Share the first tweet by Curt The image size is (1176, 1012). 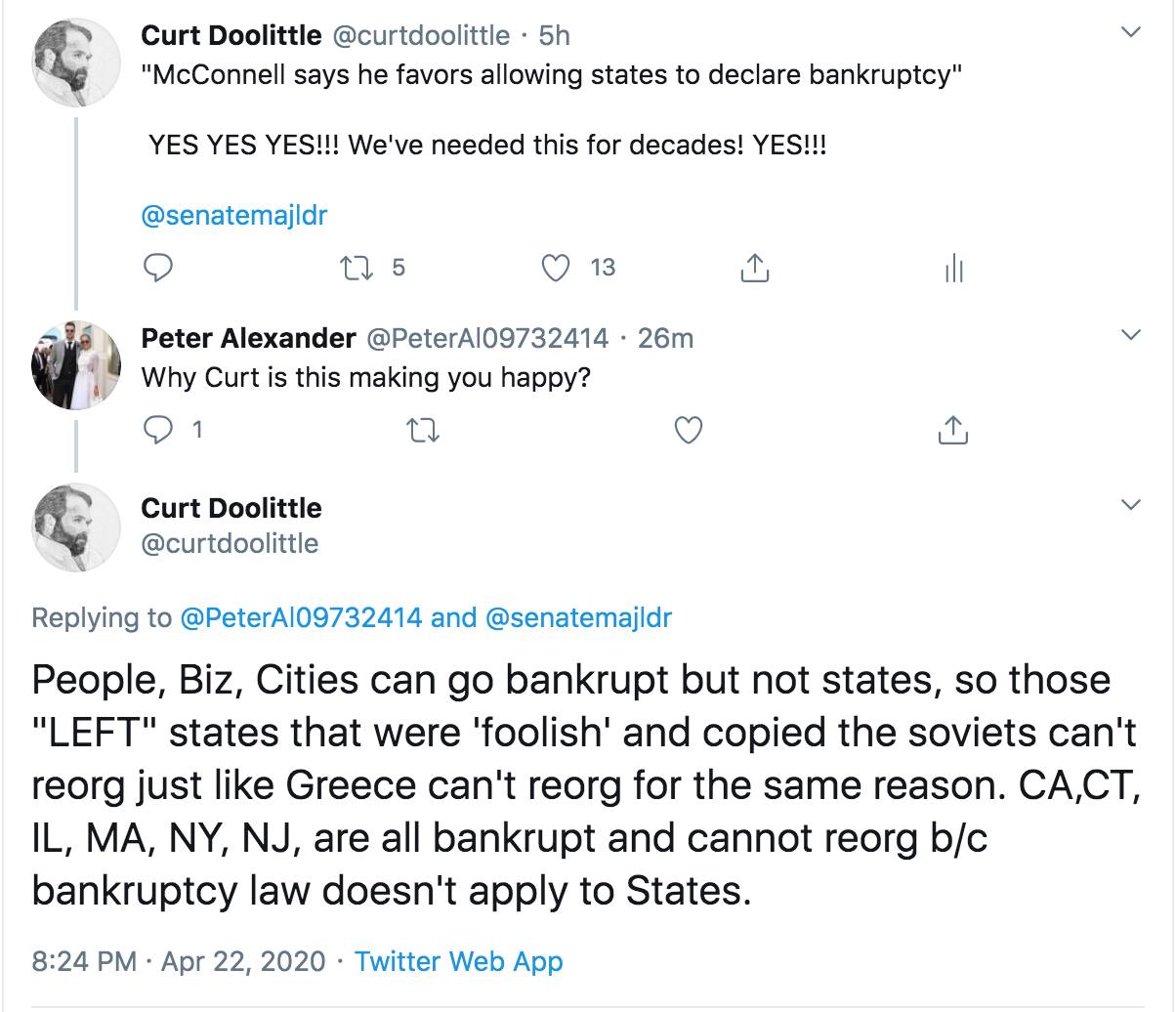point(754,268)
